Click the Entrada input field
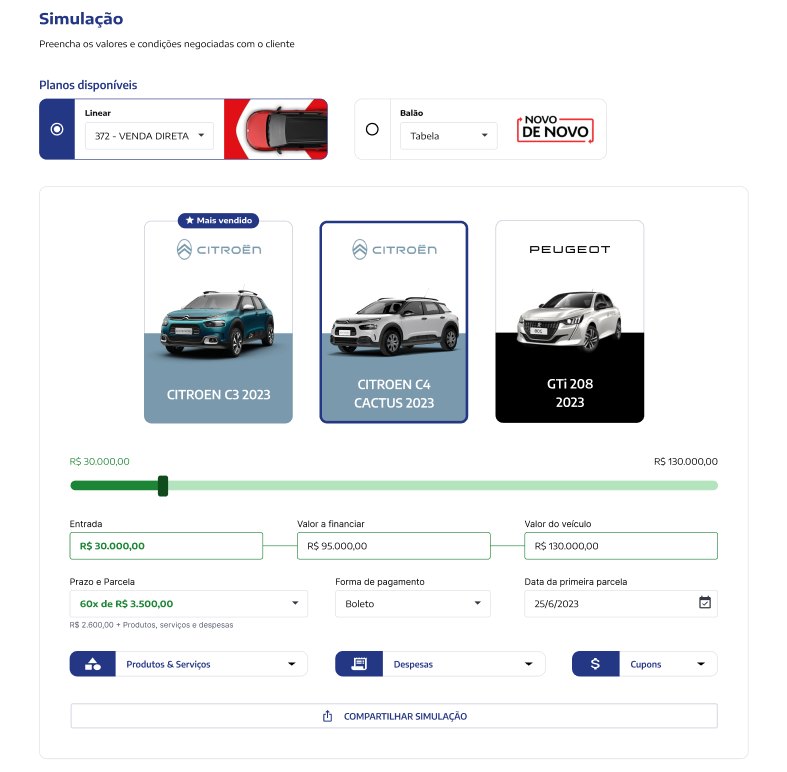 click(166, 546)
